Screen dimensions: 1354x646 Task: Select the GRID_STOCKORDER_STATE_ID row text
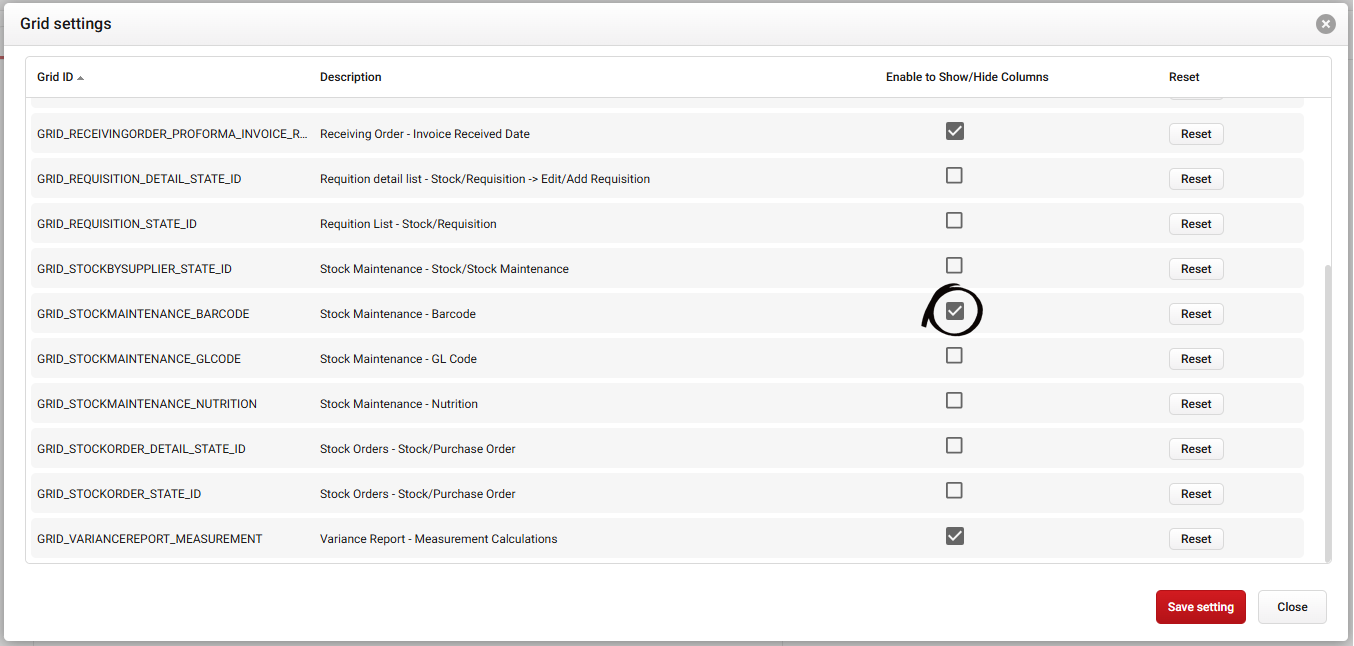(119, 494)
